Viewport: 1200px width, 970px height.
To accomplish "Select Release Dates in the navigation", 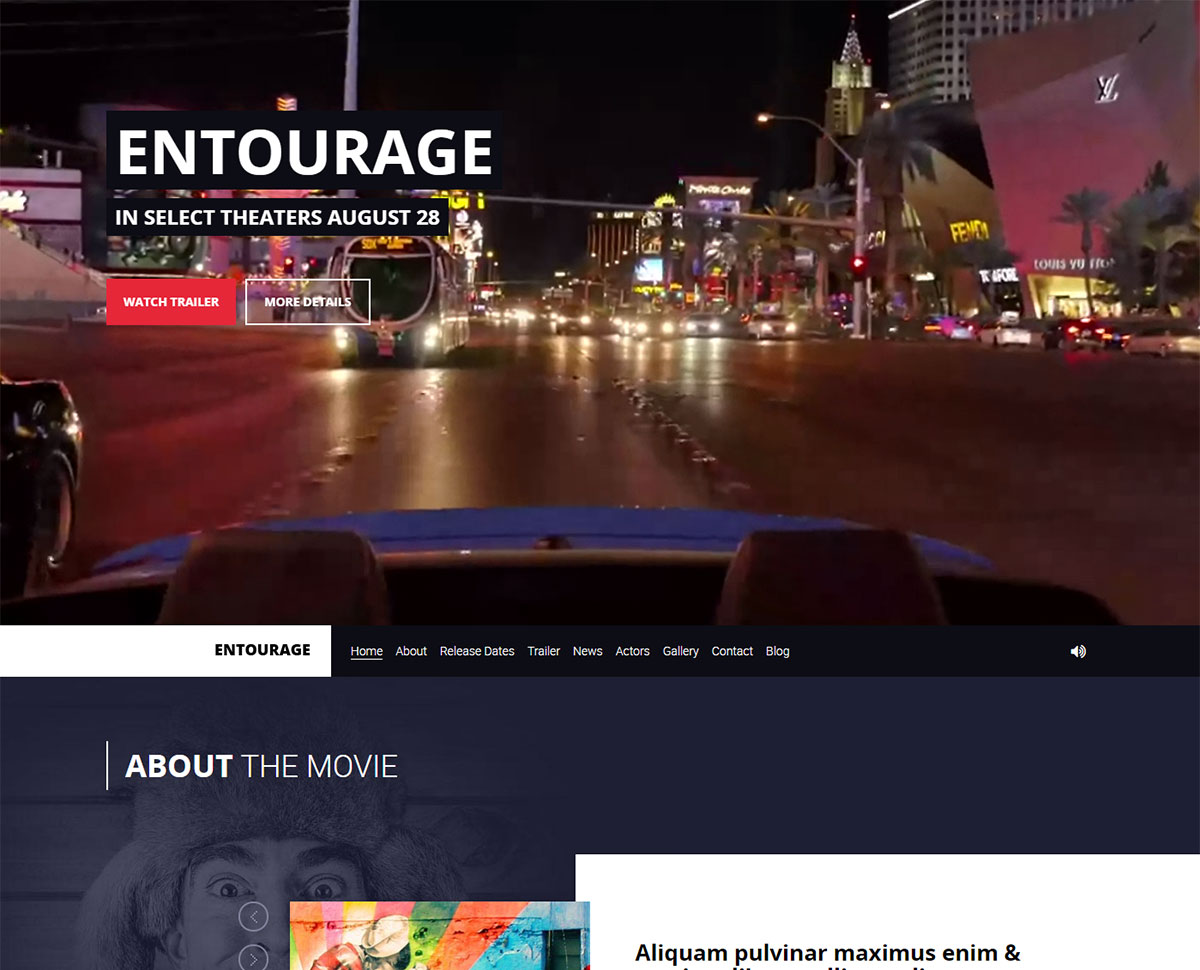I will (477, 651).
